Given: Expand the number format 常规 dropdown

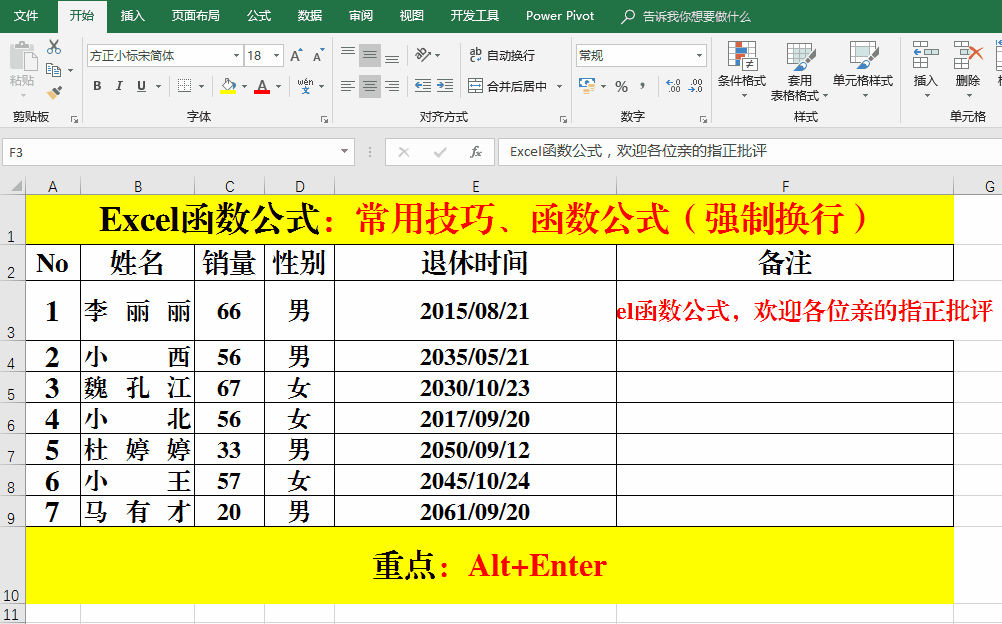Looking at the screenshot, I should [x=699, y=56].
